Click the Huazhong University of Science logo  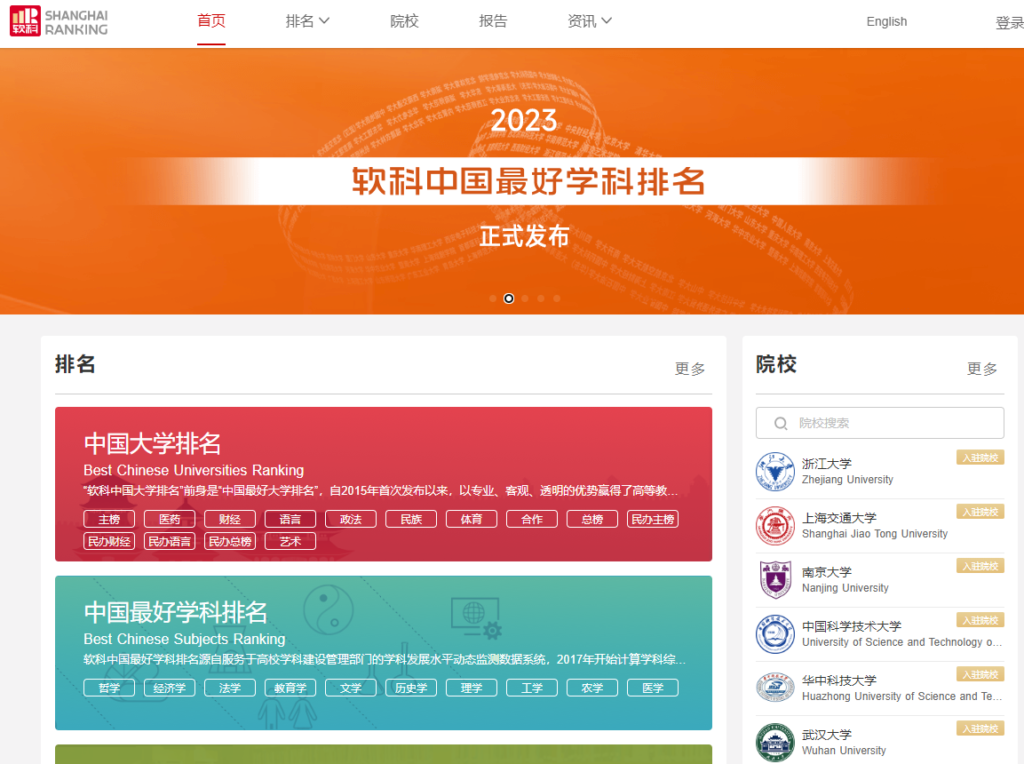775,688
